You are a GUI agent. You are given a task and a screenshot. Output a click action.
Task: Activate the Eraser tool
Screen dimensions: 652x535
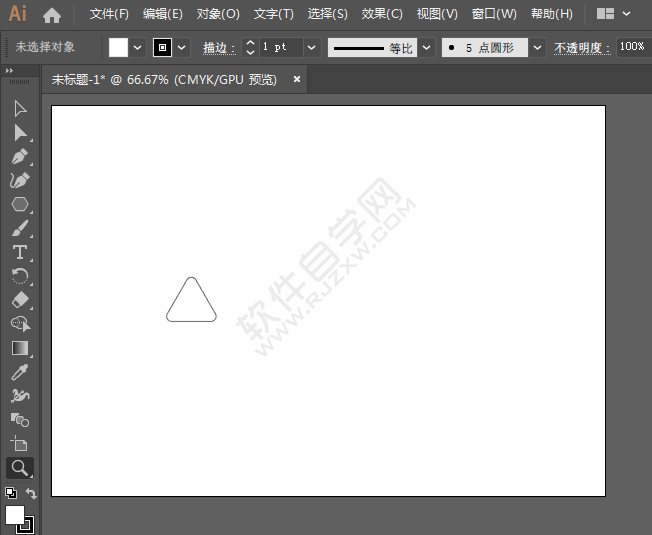click(20, 300)
